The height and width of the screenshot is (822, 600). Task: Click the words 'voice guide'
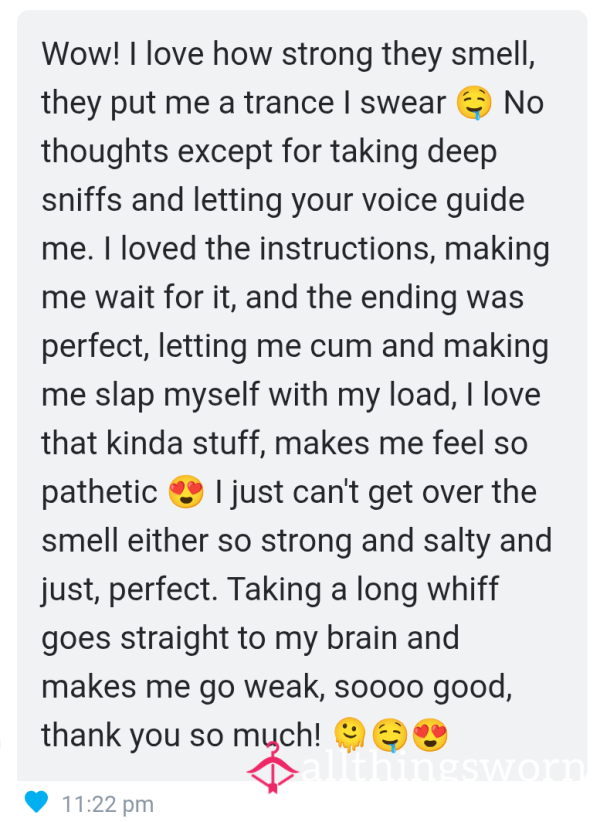tap(443, 201)
